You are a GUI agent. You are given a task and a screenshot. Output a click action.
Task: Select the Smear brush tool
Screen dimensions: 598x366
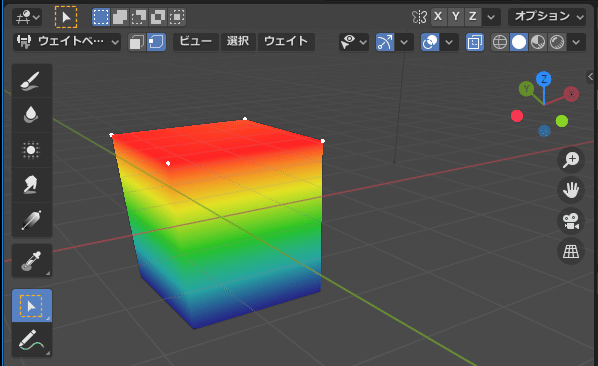click(x=32, y=185)
